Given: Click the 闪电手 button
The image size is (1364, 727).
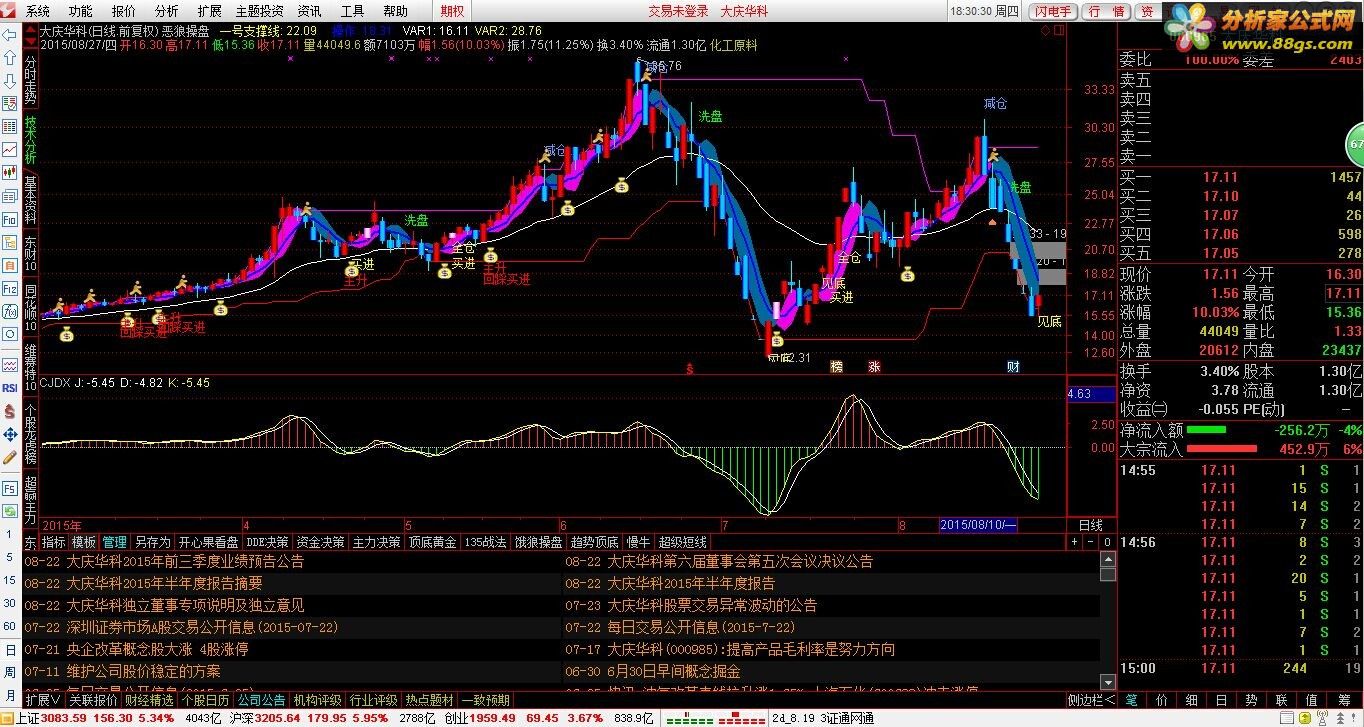Looking at the screenshot, I should click(1051, 11).
